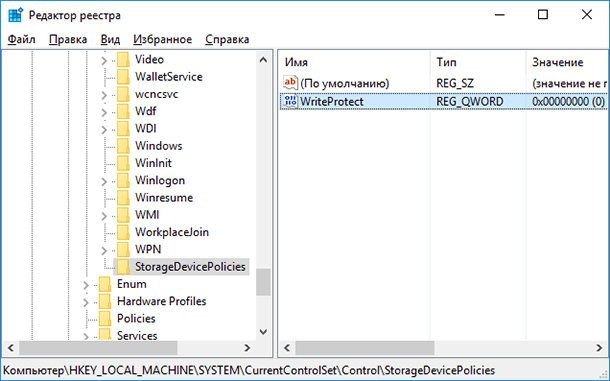Click the registry path in status bar

(x=249, y=370)
